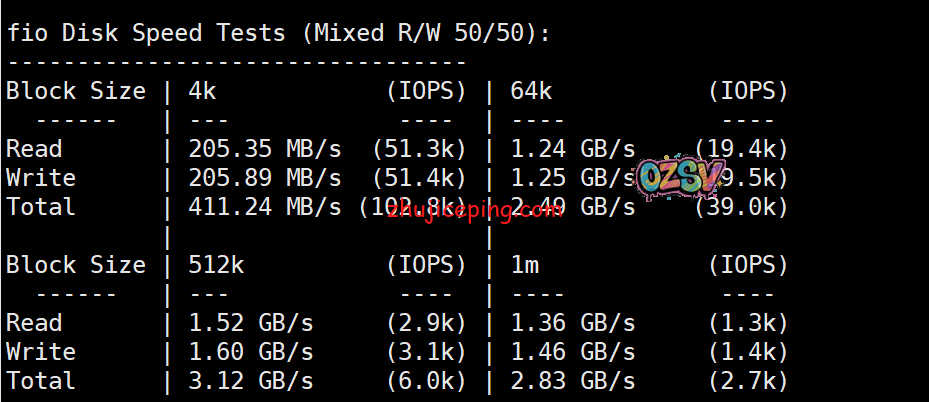Image resolution: width=929 pixels, height=402 pixels.
Task: Select the 1.52 GB/s read value
Action: tap(251, 323)
